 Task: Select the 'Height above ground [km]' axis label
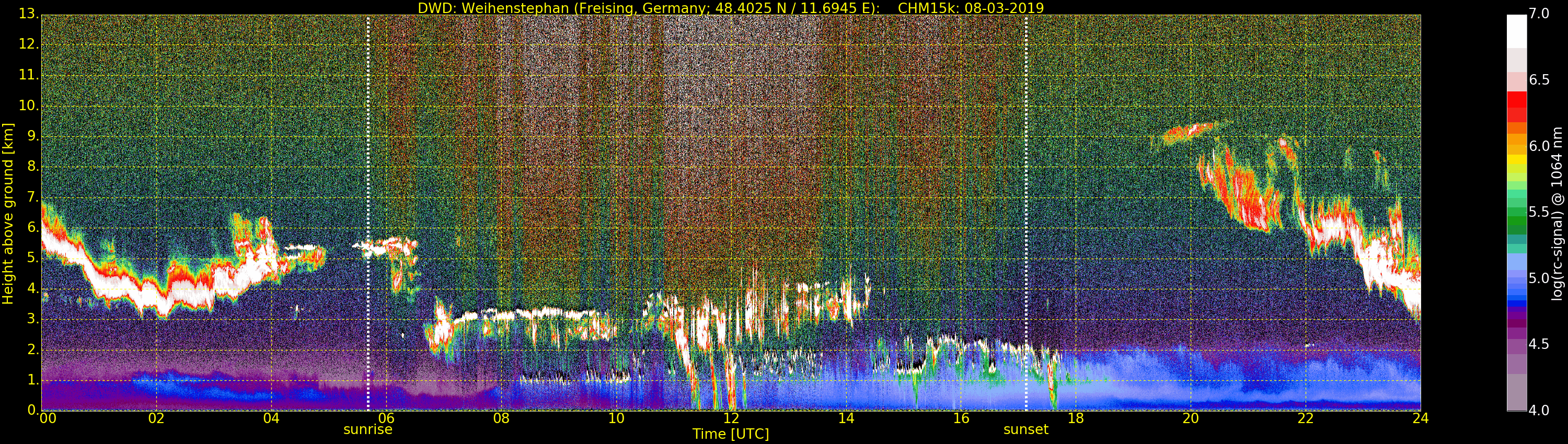click(8, 214)
